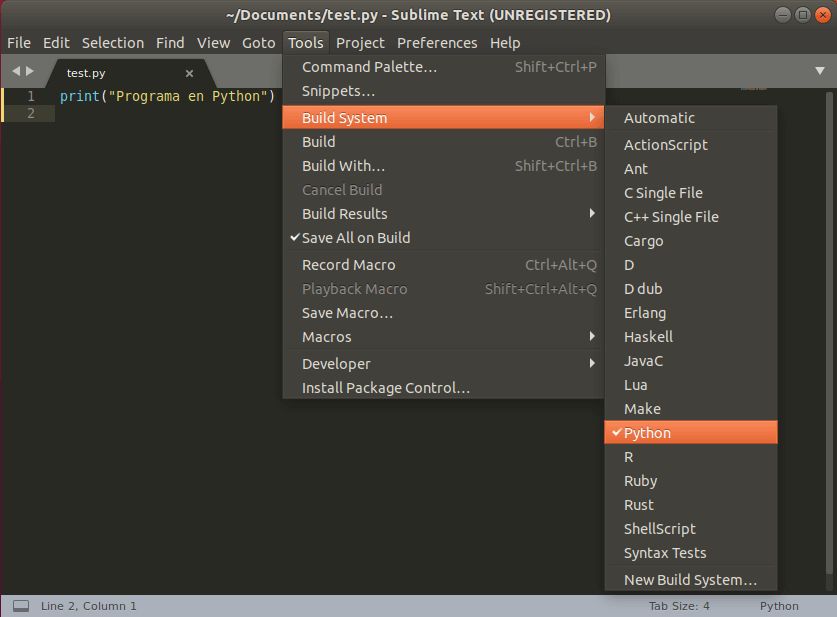The image size is (837, 617).
Task: Open the View menu
Action: click(214, 43)
